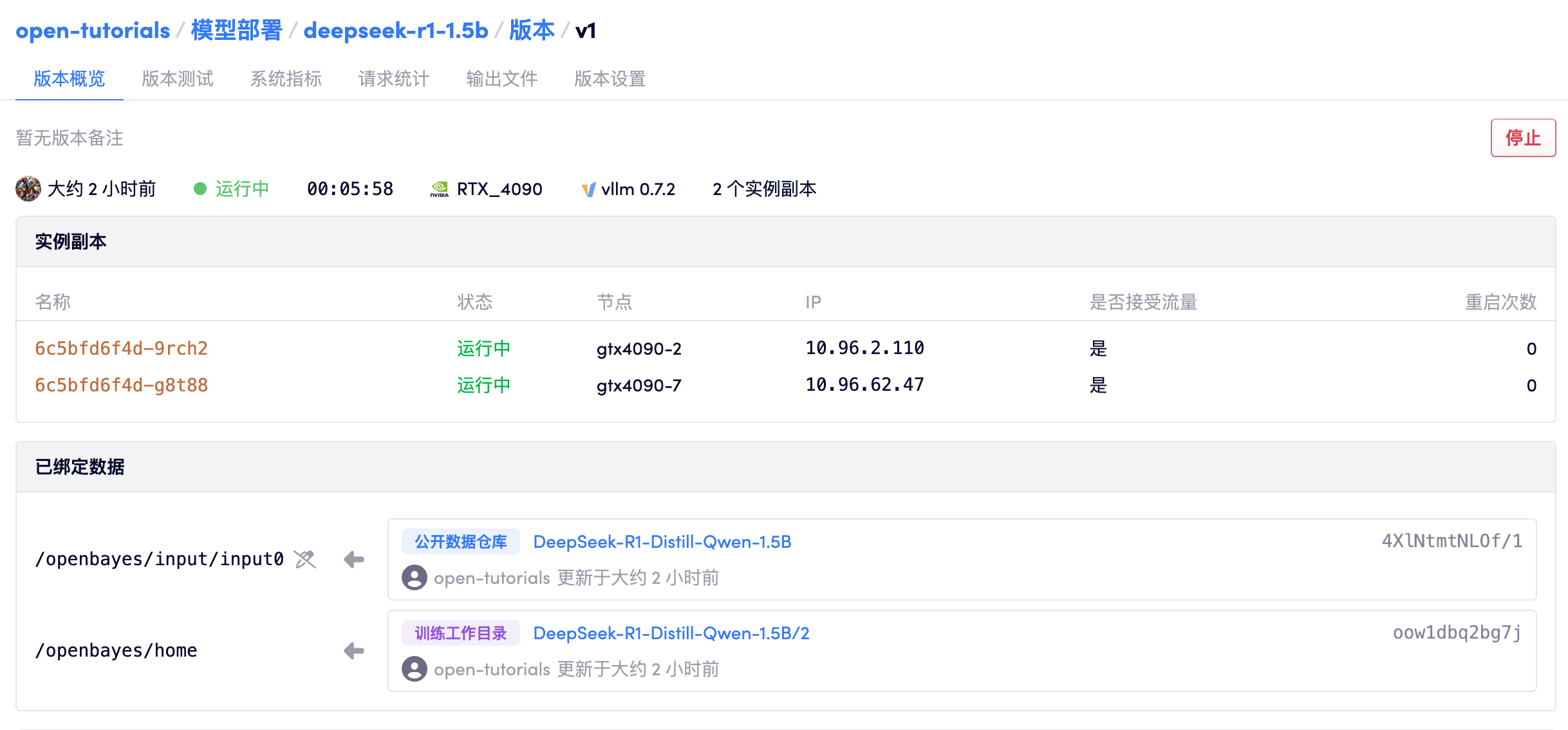This screenshot has width=1568, height=730.
Task: Open replica 6c5bfd6f4d-9rch2
Action: tap(121, 348)
